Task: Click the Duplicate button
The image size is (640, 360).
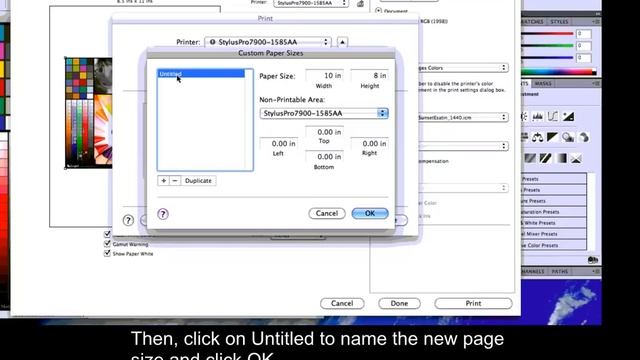Action: 198,180
